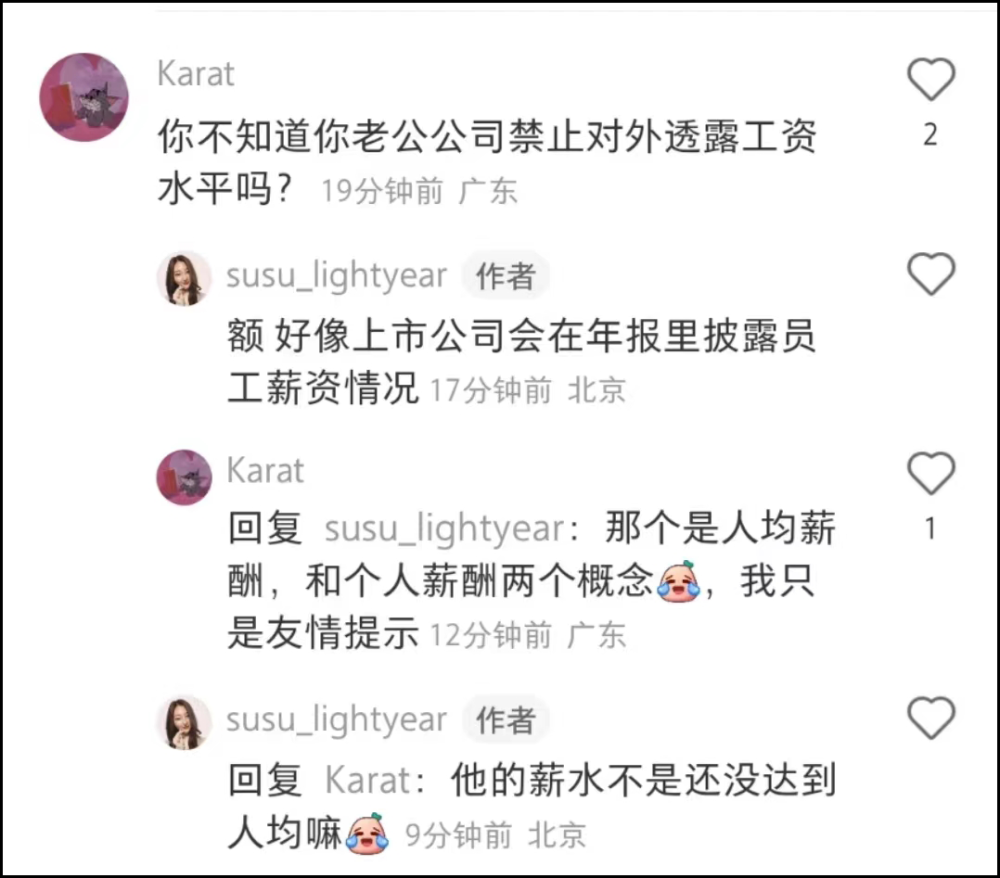Open Karat's large profile avatar
1000x878 pixels.
coord(84,97)
